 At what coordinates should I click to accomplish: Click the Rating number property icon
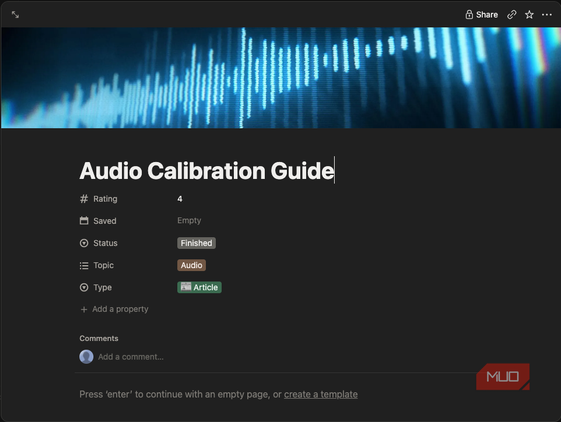tap(84, 199)
